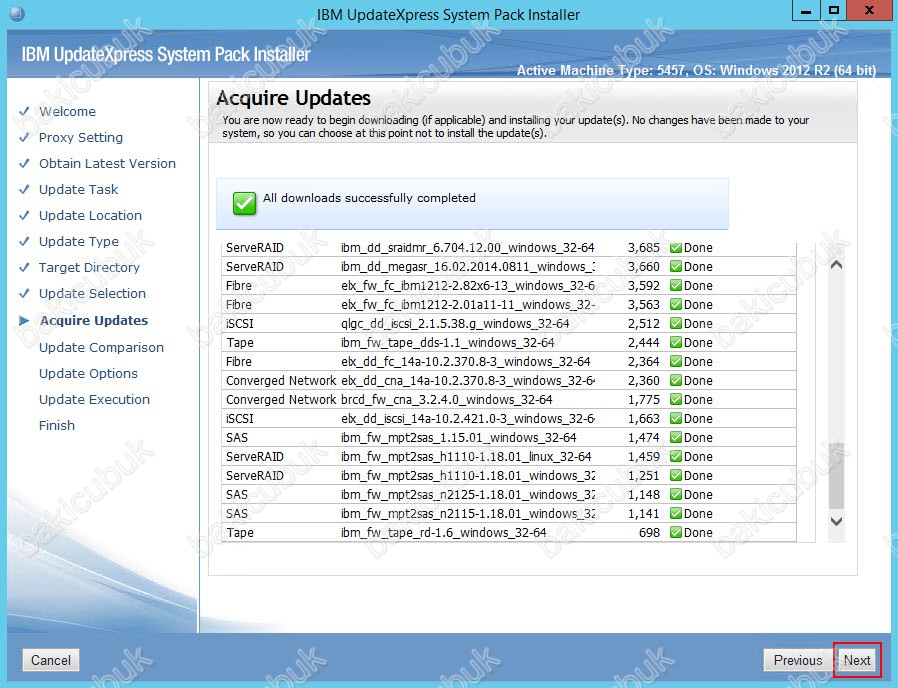Click the iSCSI cell for elx_dd_iscsi row

click(239, 418)
